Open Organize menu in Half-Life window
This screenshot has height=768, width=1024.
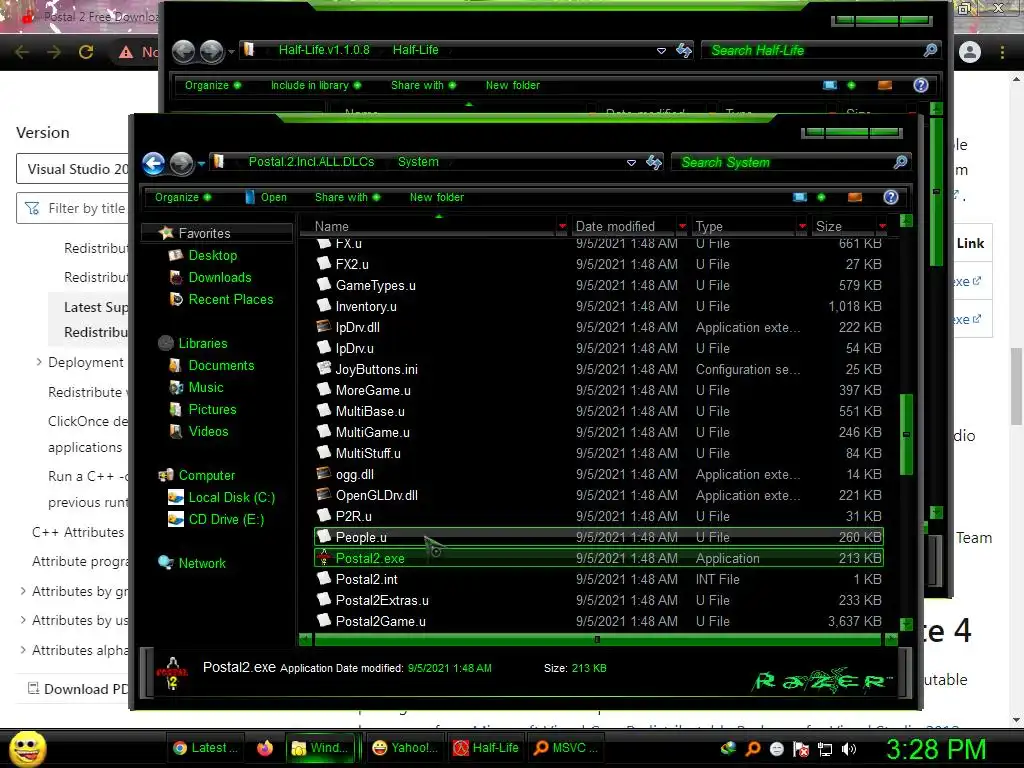(213, 86)
